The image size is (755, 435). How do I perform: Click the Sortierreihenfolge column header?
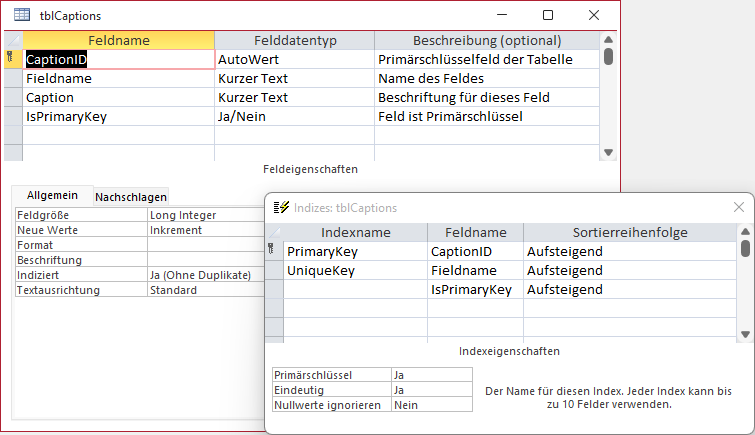pos(630,232)
